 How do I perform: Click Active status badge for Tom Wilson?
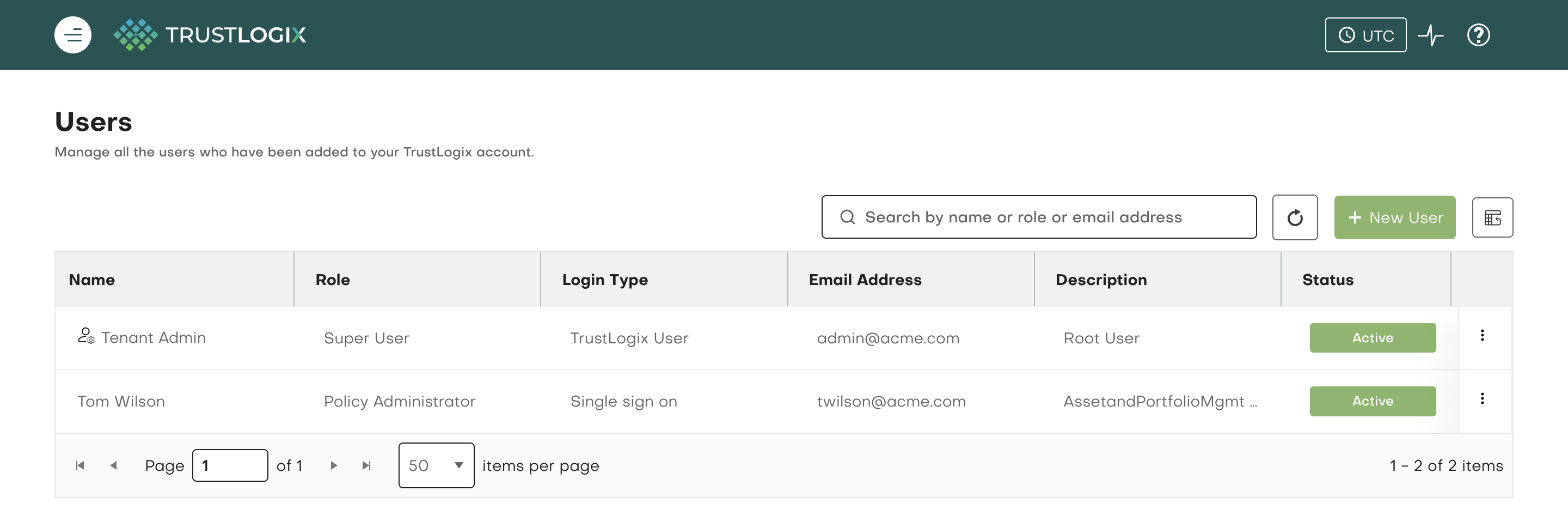1372,401
